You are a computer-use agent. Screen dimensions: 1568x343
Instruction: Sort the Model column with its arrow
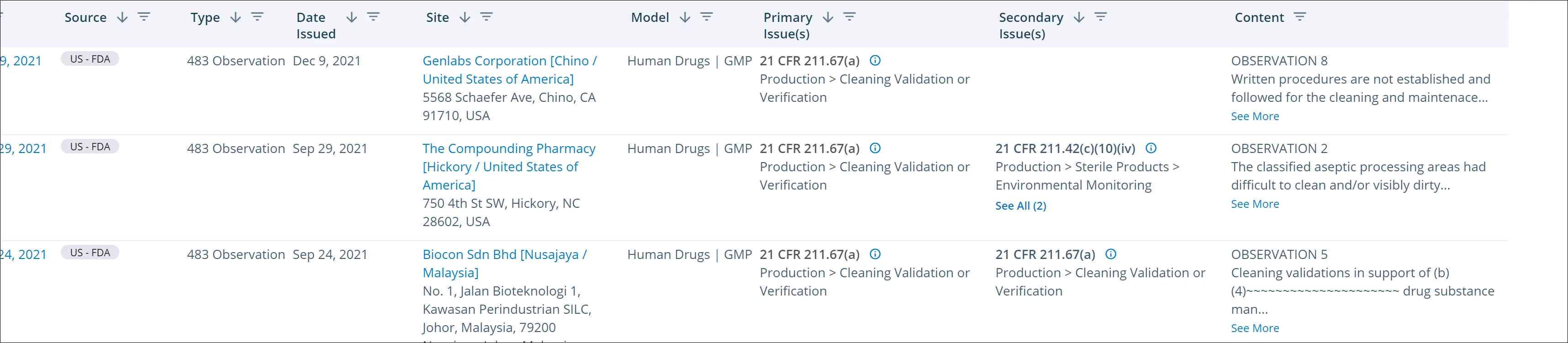pyautogui.click(x=685, y=18)
